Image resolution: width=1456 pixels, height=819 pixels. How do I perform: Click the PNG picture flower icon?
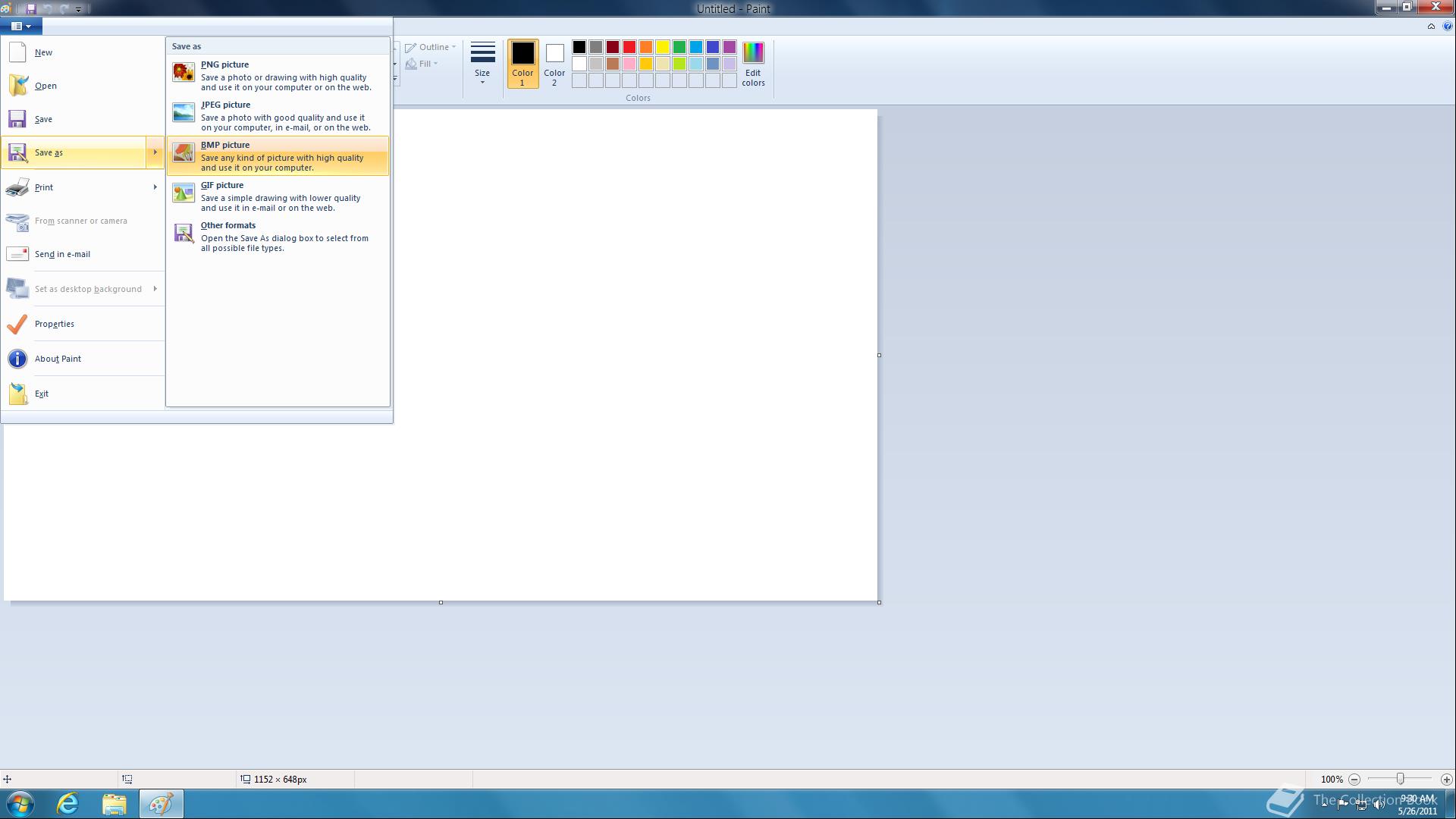tap(183, 72)
